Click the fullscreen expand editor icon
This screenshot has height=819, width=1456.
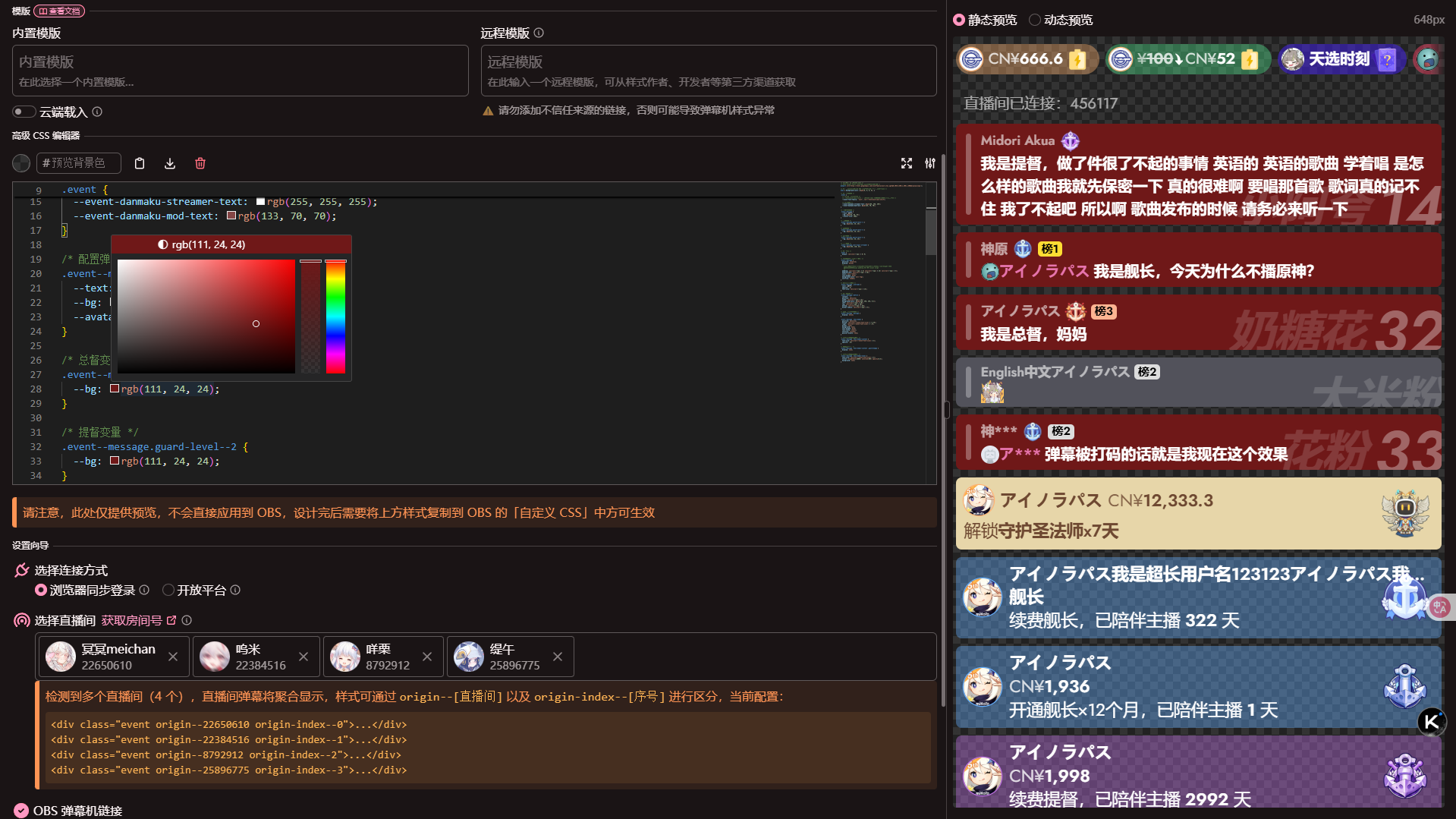point(907,163)
